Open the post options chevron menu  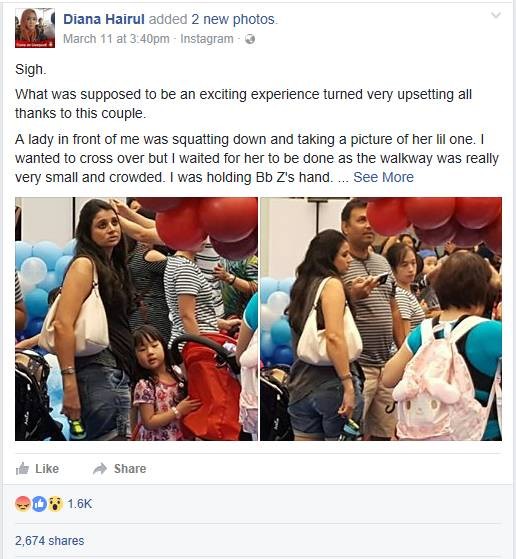pos(496,15)
